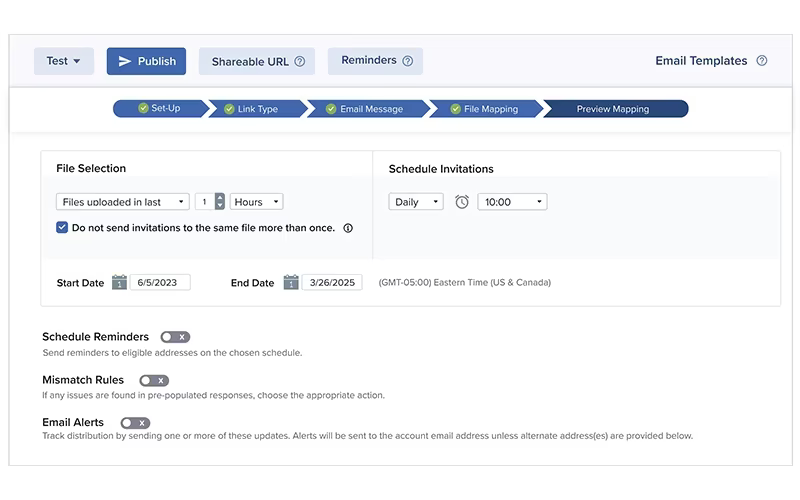Click the File Mapping green checkmark icon
This screenshot has height=500, width=800.
[x=456, y=109]
